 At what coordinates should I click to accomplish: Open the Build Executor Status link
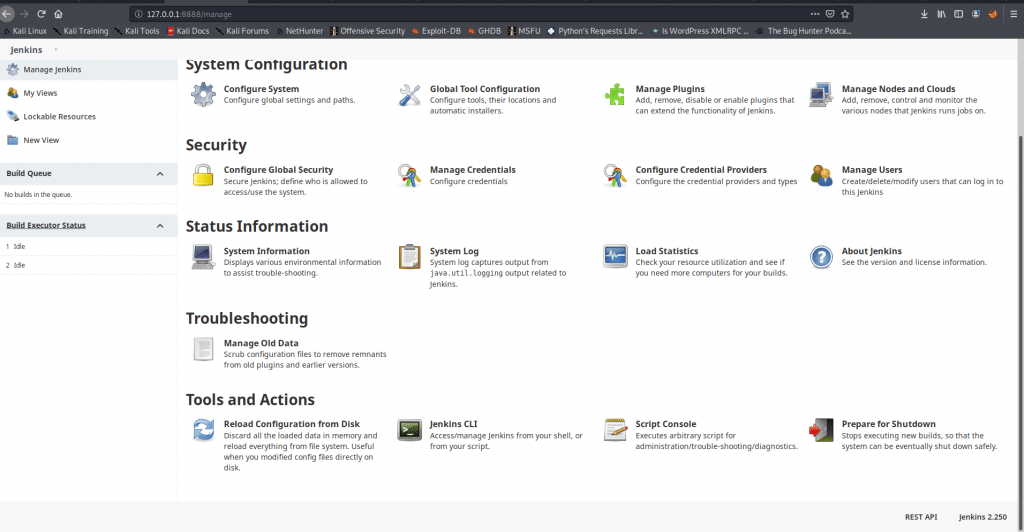[x=46, y=225]
